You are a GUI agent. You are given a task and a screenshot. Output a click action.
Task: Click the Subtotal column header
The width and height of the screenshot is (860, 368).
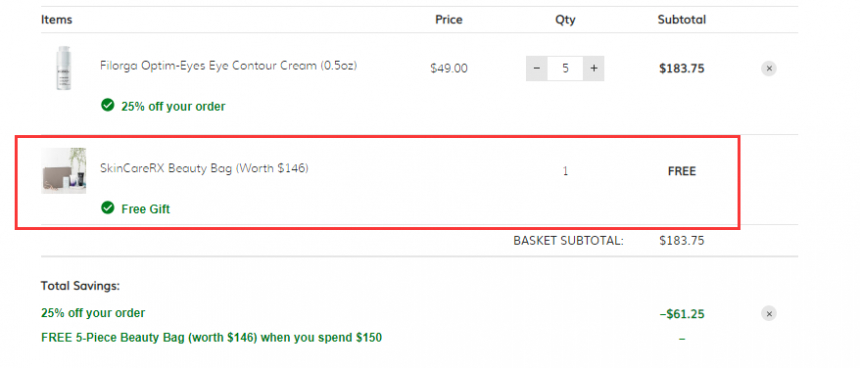(682, 20)
